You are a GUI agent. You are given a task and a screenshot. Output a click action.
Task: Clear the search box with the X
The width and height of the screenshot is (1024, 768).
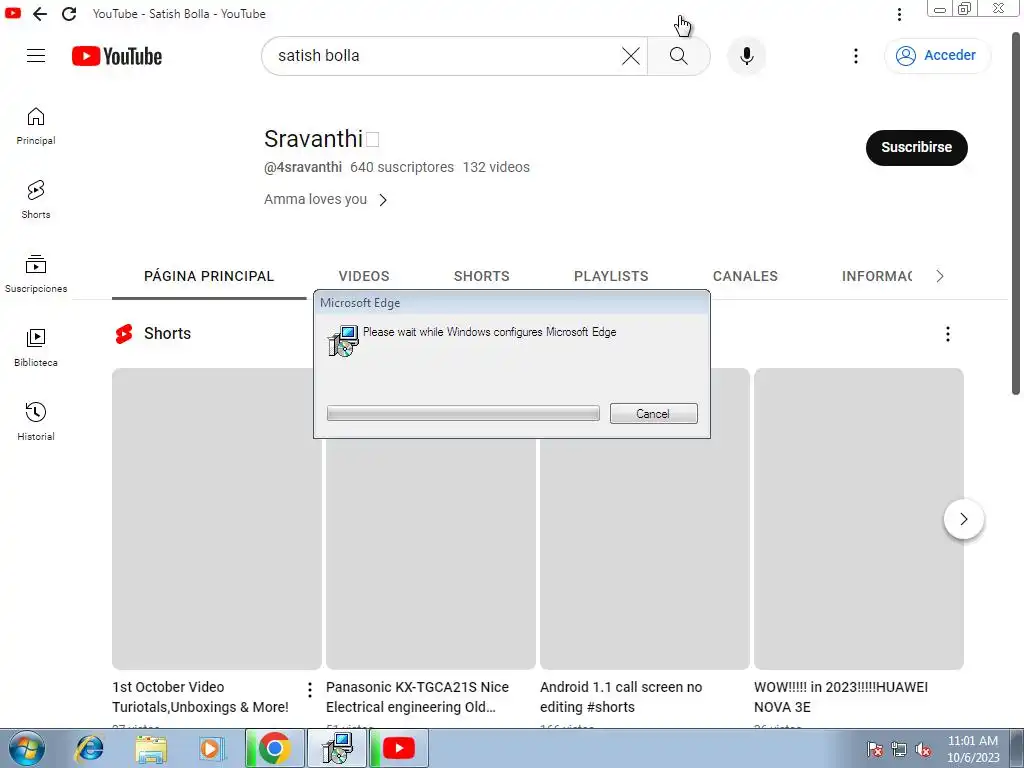click(x=631, y=56)
